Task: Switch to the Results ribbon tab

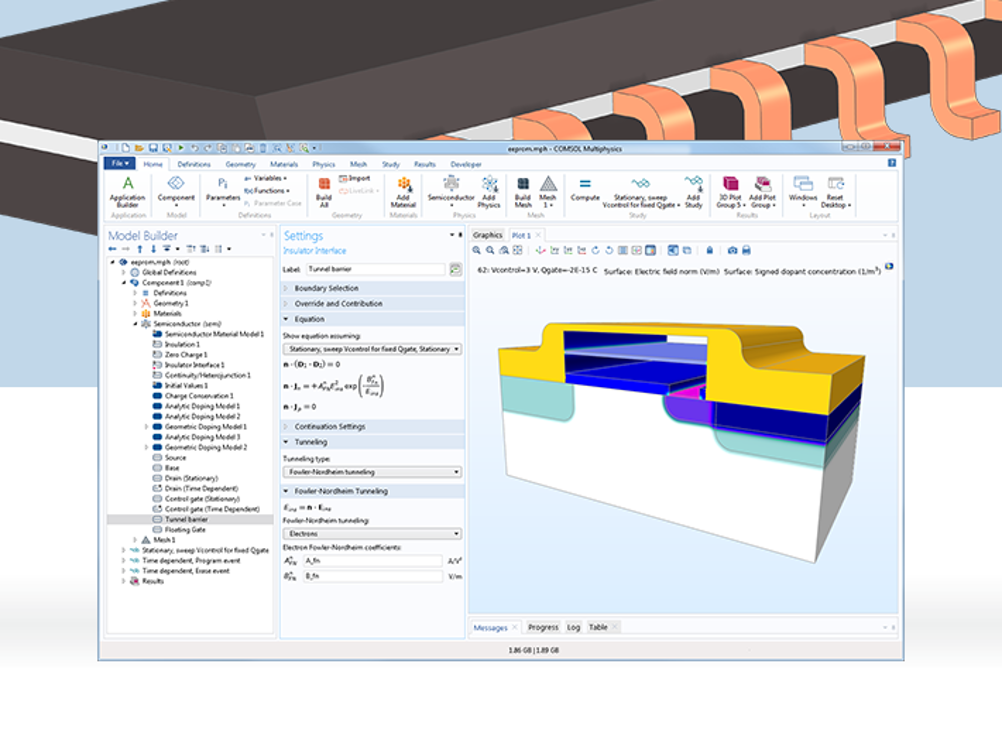Action: 424,164
